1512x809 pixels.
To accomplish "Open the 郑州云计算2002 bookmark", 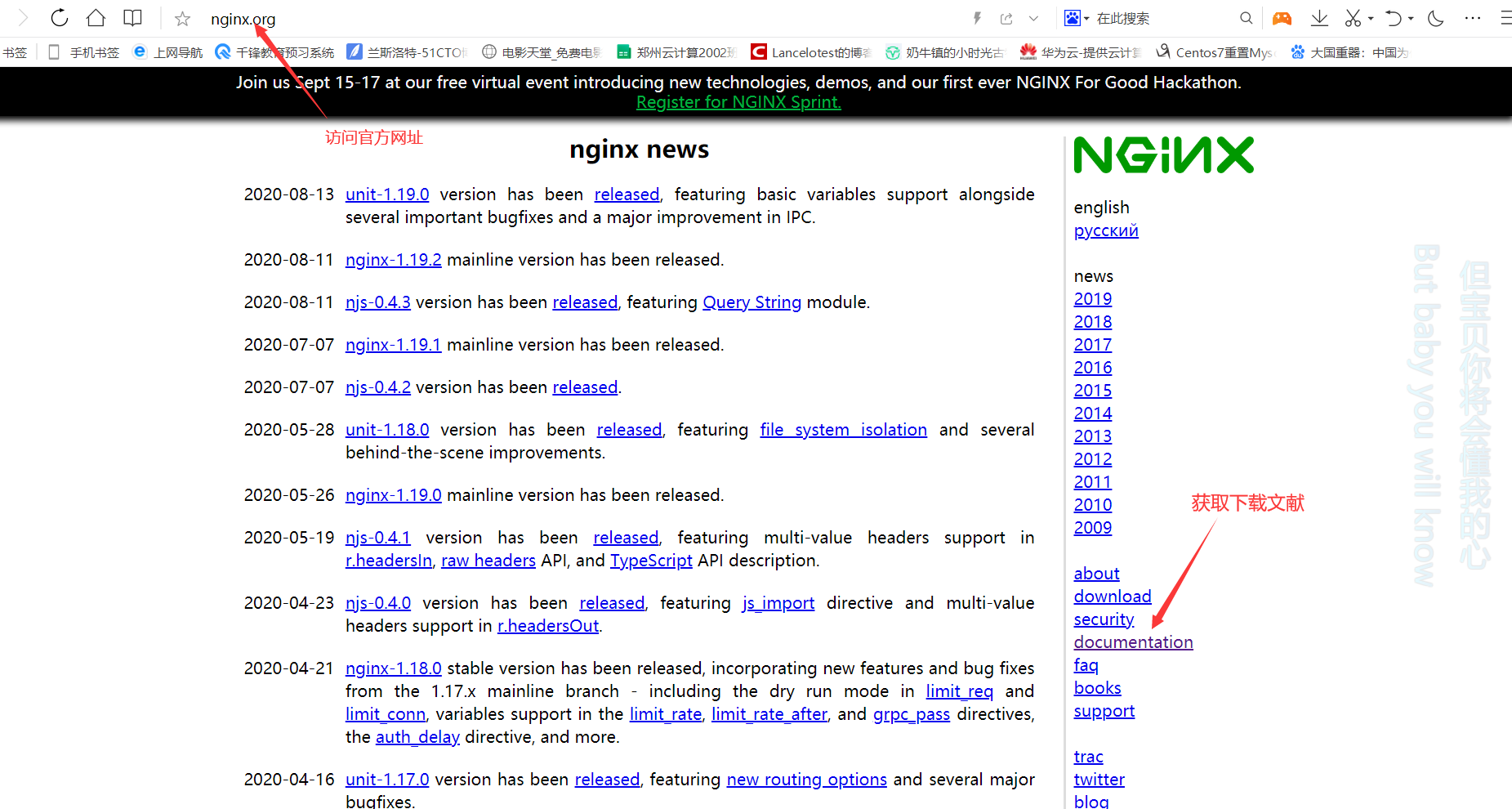I will point(677,52).
